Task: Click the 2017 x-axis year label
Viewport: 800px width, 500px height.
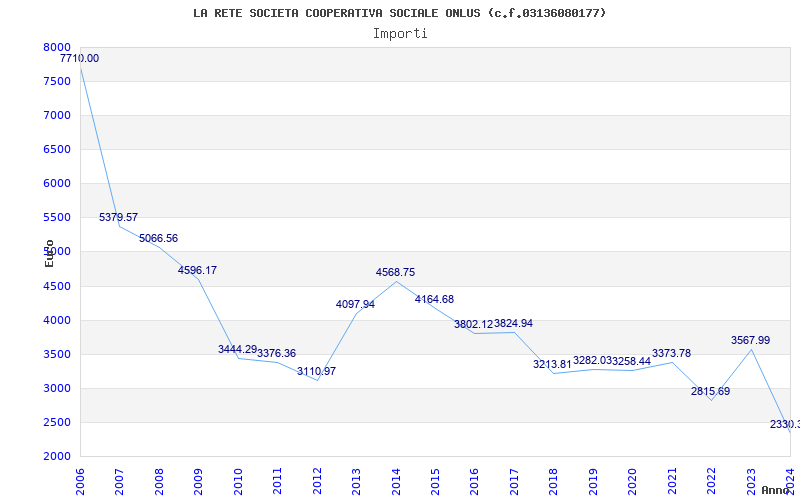Action: (514, 481)
